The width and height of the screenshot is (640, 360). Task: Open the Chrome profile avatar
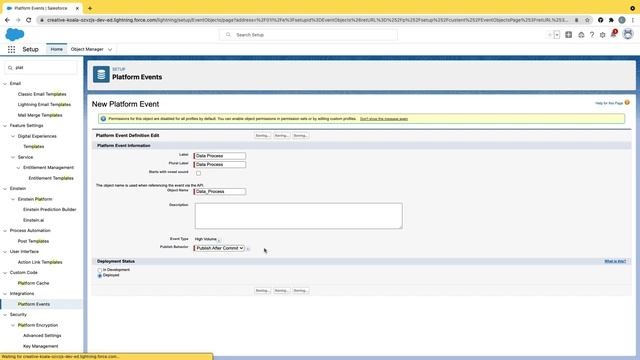coord(622,20)
